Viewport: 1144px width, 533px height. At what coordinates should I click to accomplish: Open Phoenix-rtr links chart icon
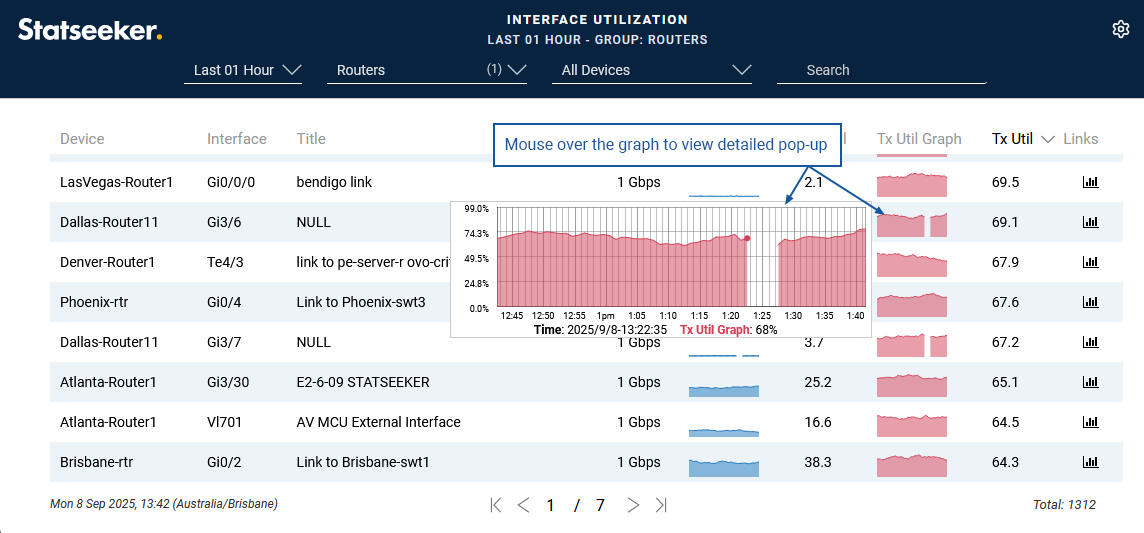1090,302
